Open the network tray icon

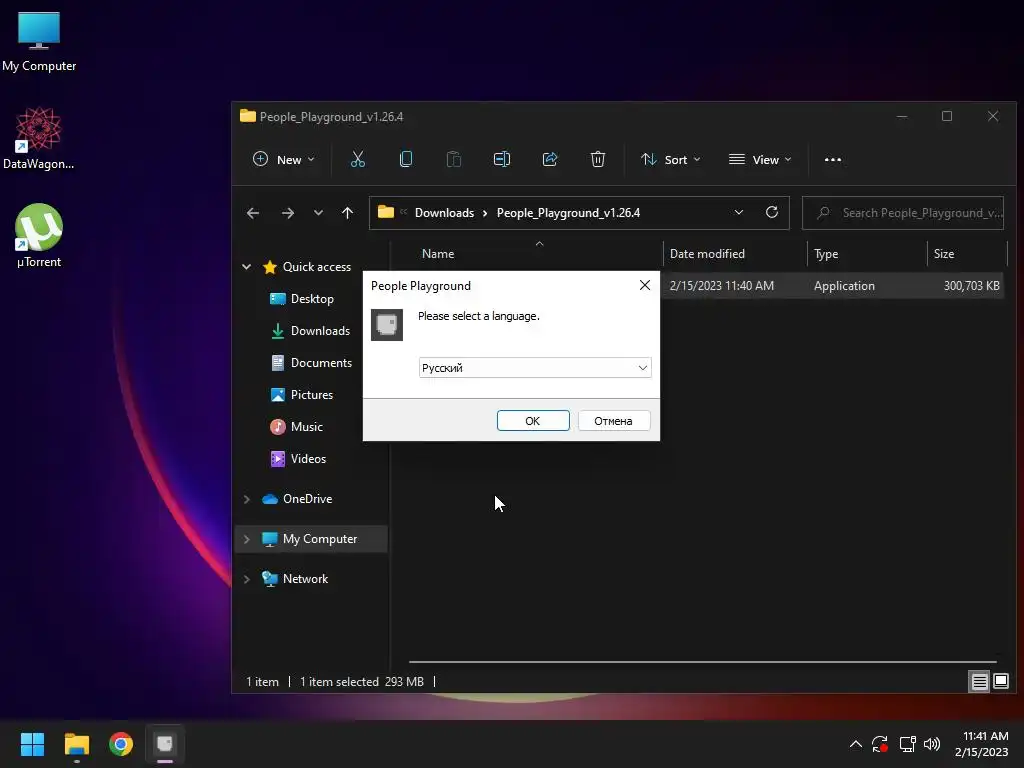point(907,744)
